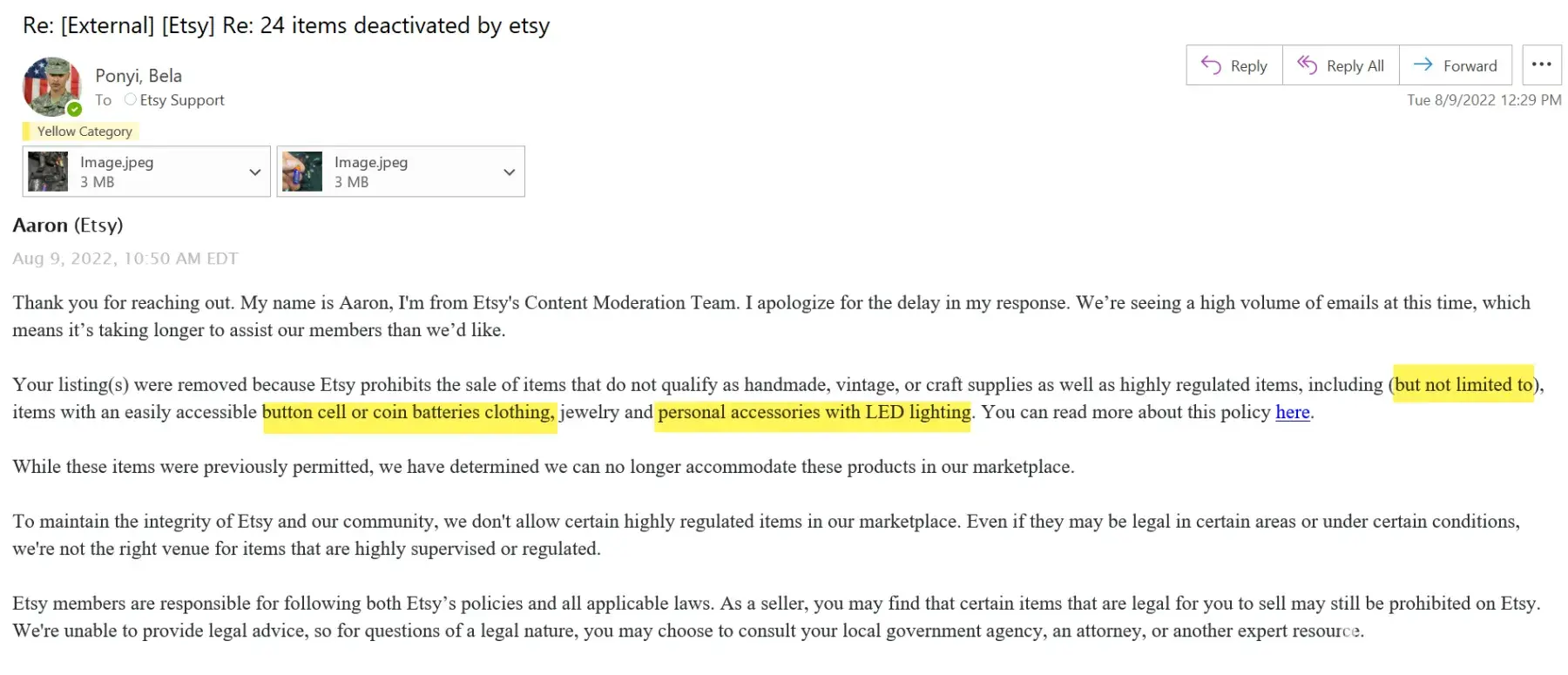Open the second Image.jpeg attachment thumbnail
Image resolution: width=1568 pixels, height=675 pixels.
[302, 172]
